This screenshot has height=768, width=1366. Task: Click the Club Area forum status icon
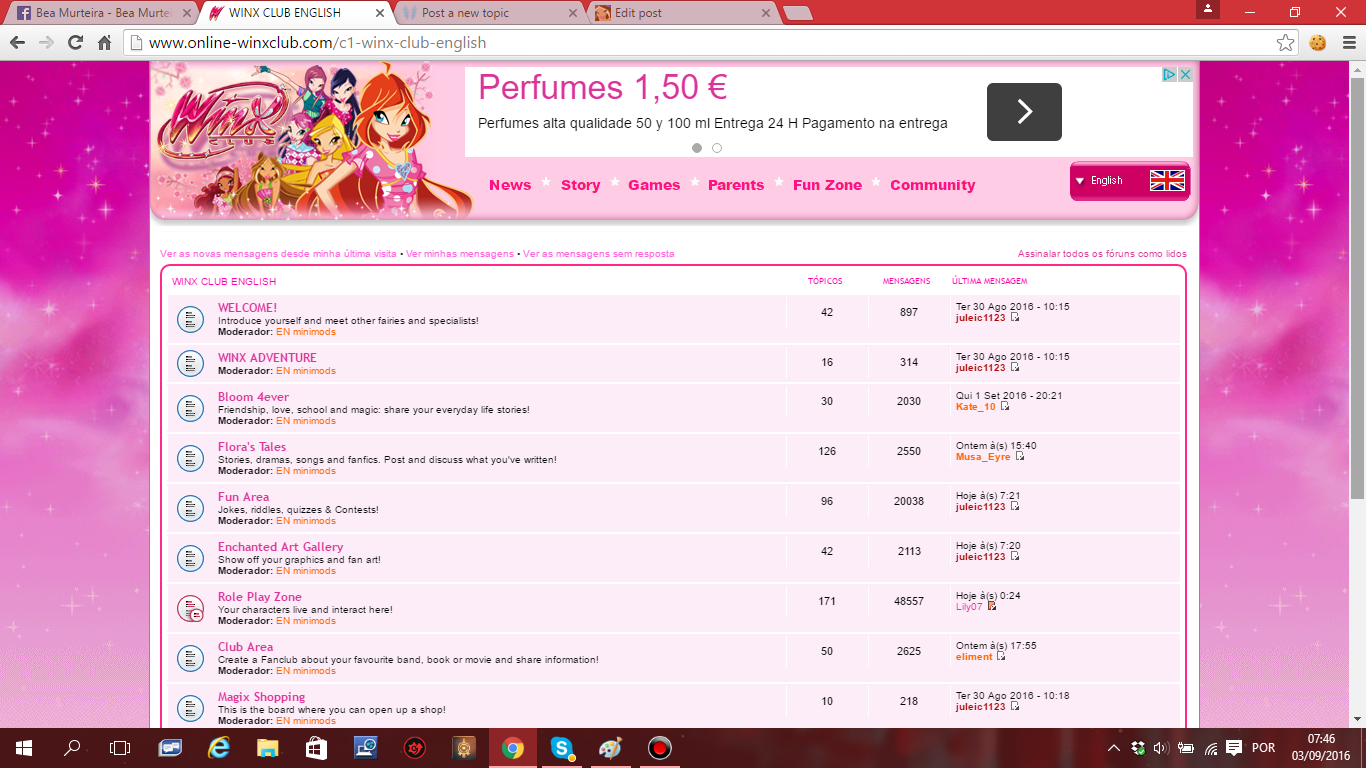[190, 658]
